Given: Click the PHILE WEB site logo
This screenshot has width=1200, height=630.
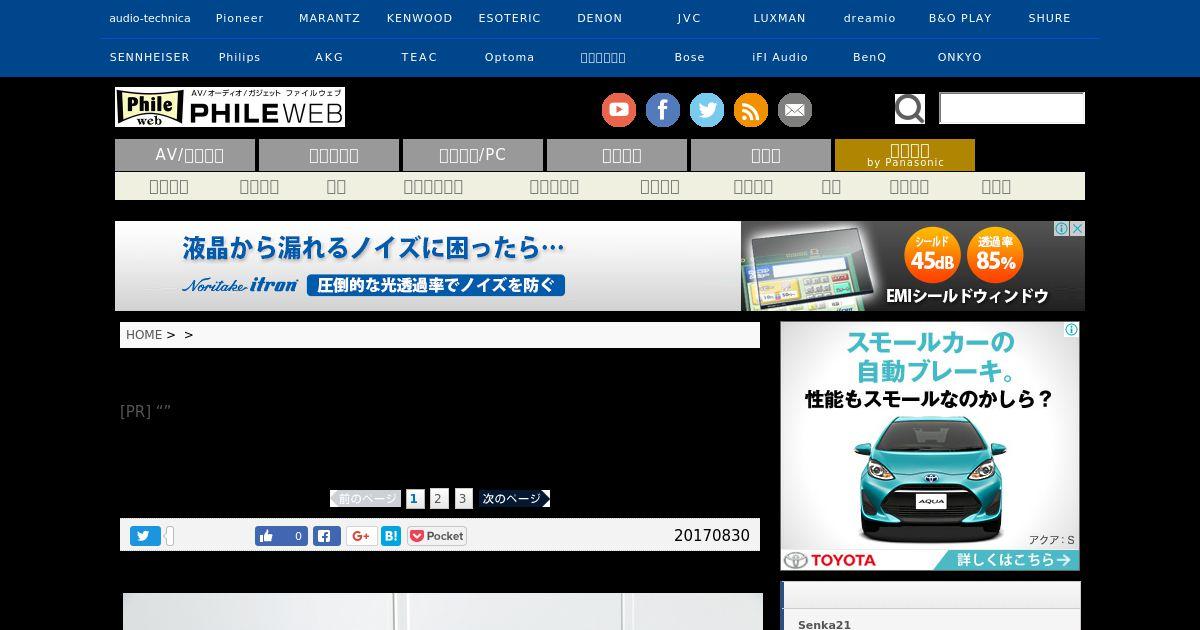Looking at the screenshot, I should 230,107.
